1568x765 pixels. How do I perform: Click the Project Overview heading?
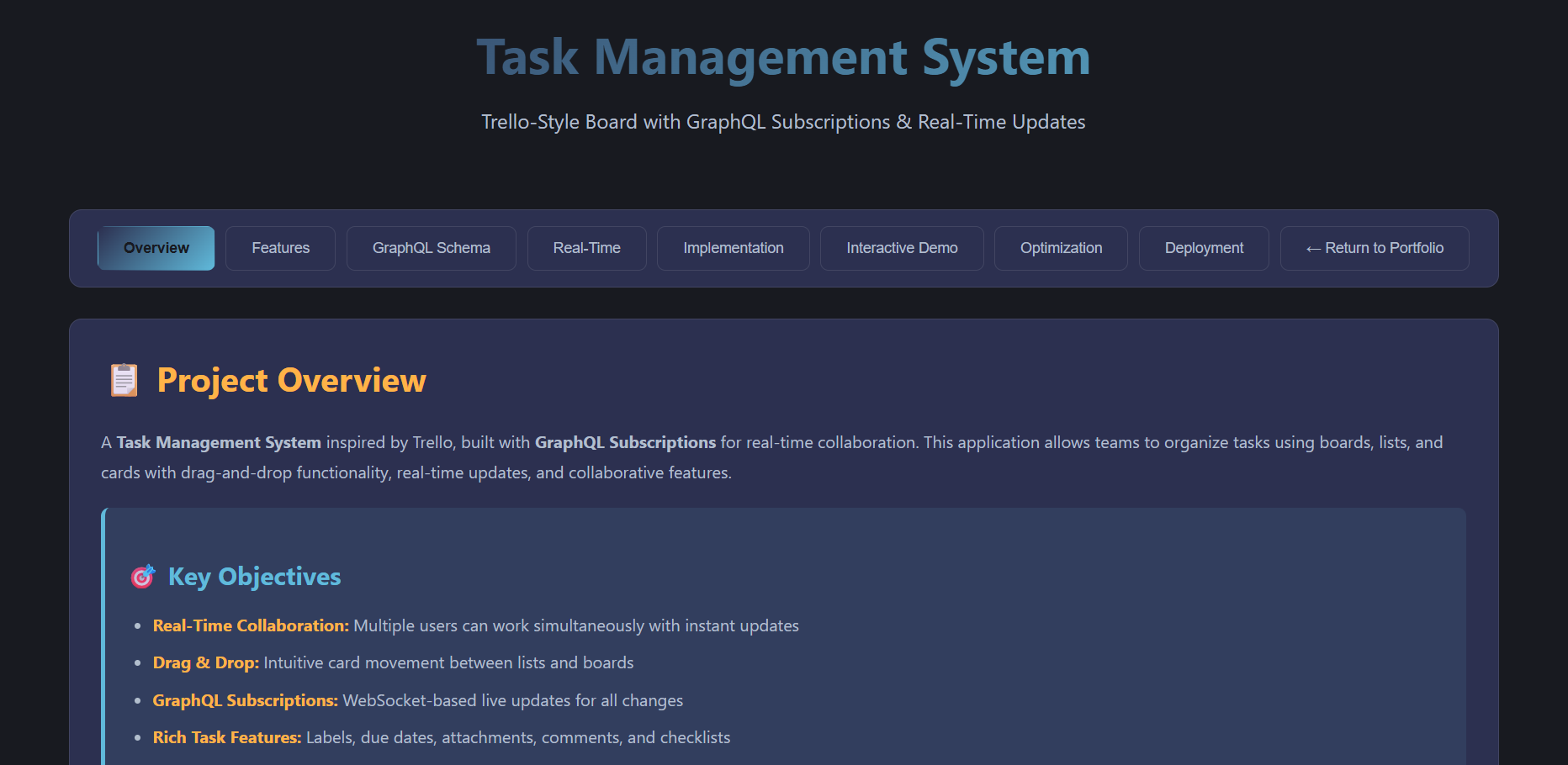point(290,380)
